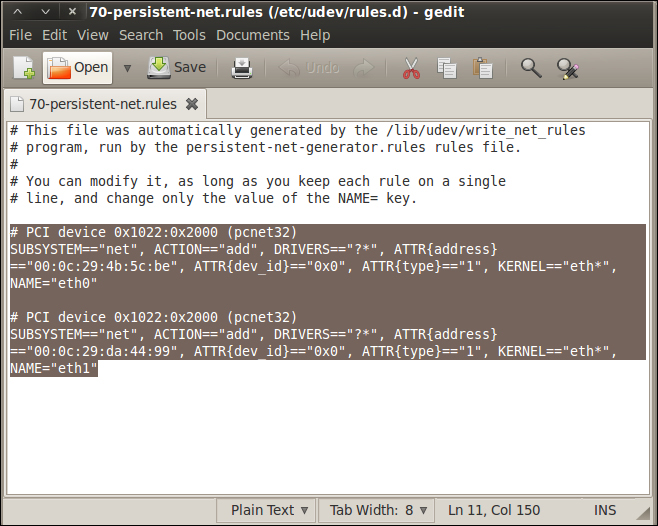Open the Tab Width dropdown
658x526 pixels.
[x=378, y=510]
